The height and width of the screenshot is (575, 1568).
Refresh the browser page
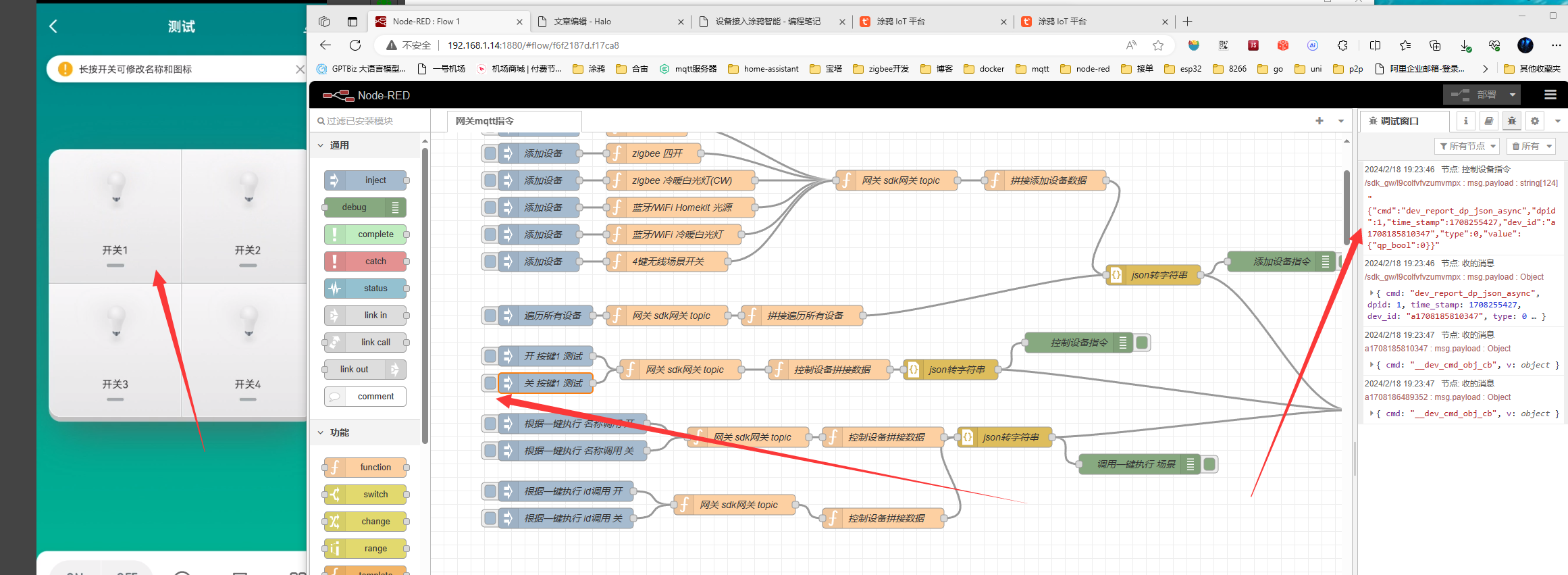point(355,45)
